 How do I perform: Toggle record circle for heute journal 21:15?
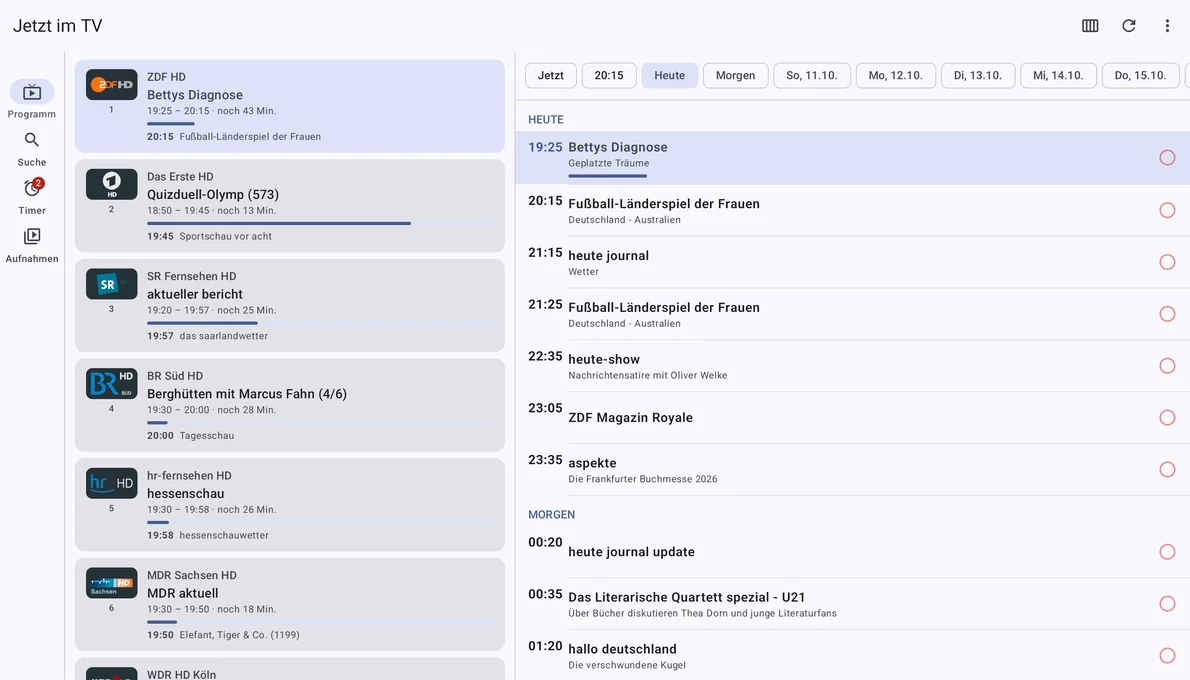tap(1167, 262)
